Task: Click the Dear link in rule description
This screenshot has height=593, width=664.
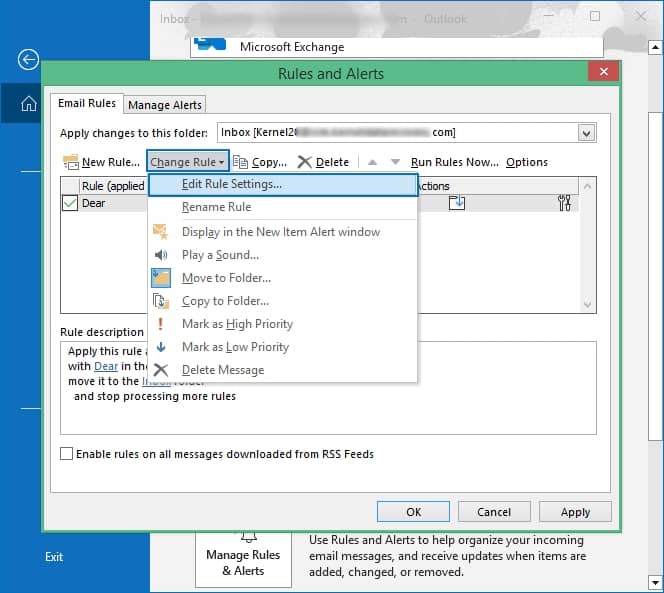Action: coord(106,366)
